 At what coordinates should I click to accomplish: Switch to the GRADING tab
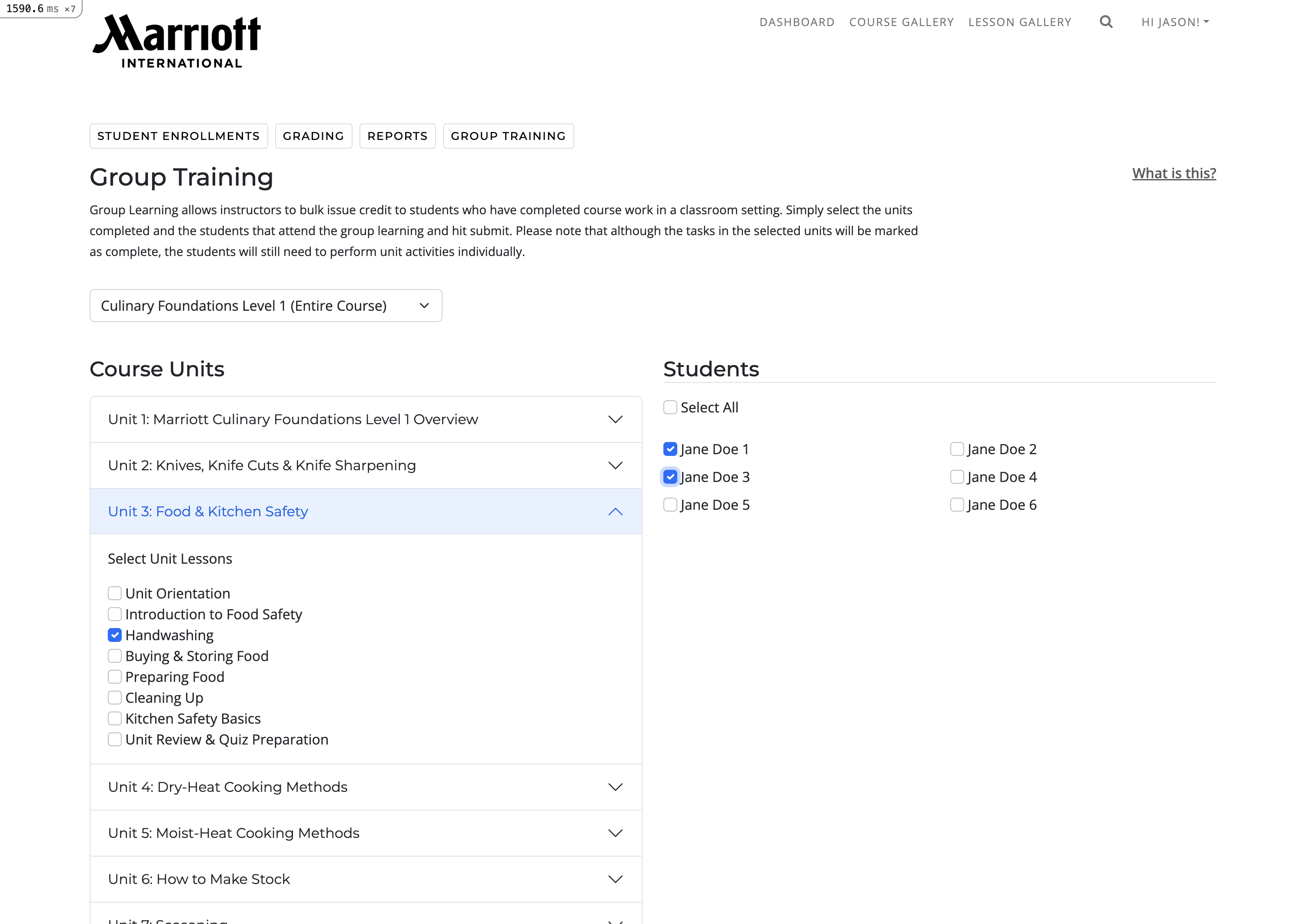313,136
